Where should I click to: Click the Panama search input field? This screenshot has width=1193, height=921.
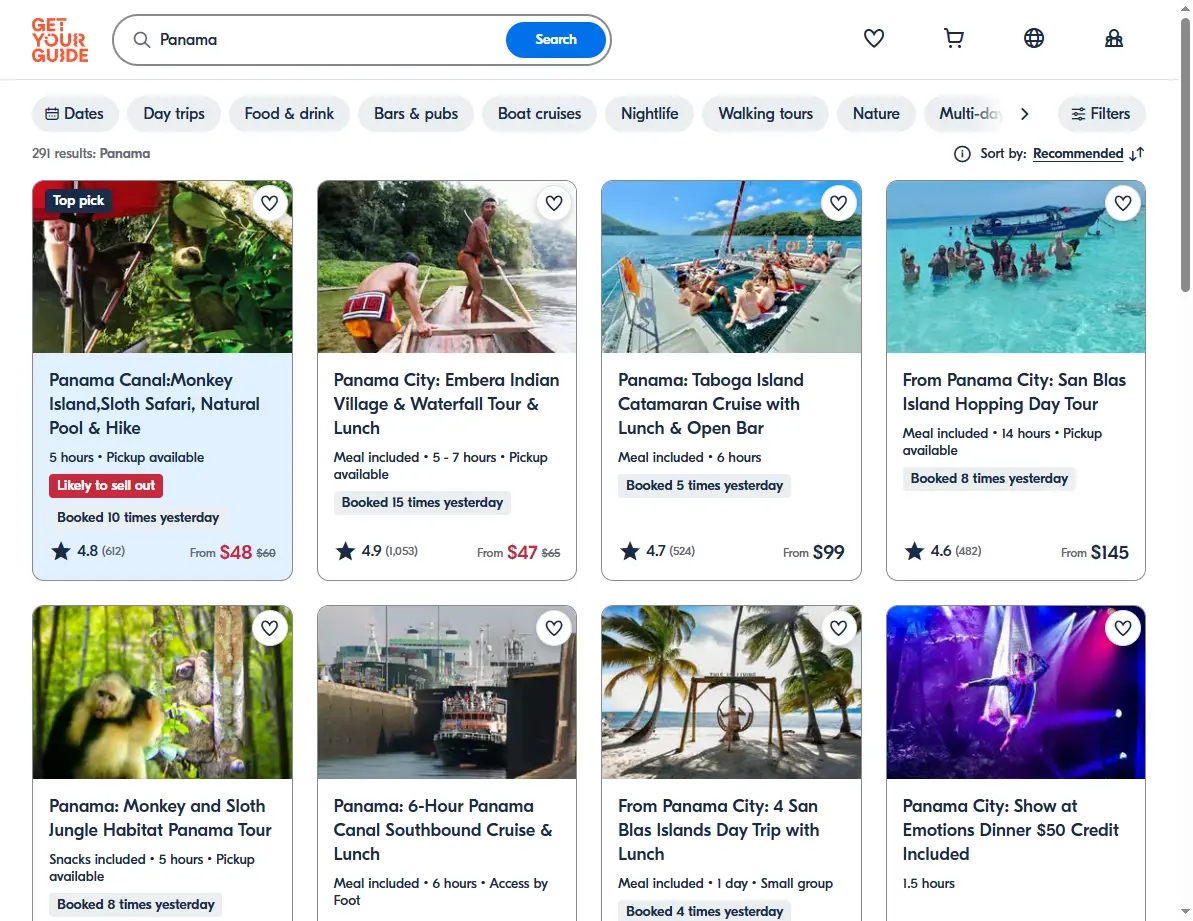pos(327,40)
